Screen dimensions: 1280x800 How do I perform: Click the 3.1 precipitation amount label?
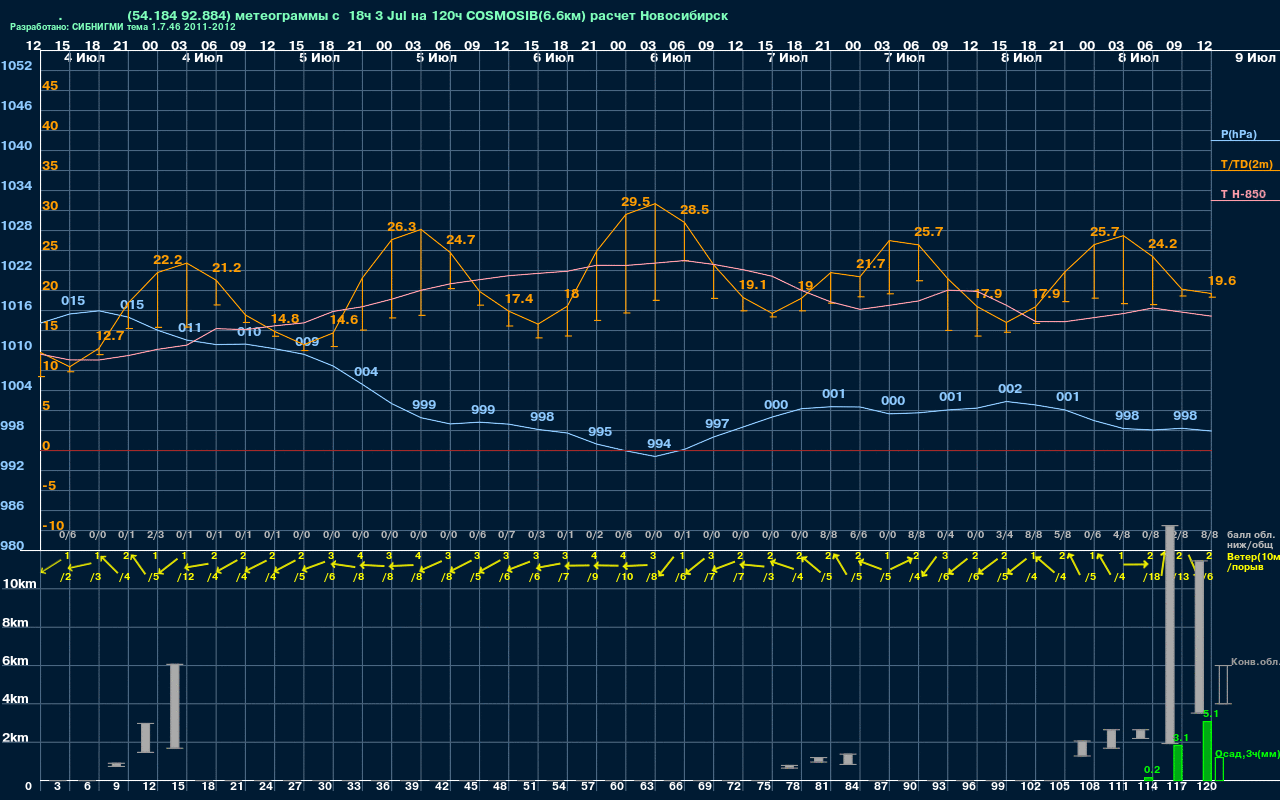tap(1180, 737)
